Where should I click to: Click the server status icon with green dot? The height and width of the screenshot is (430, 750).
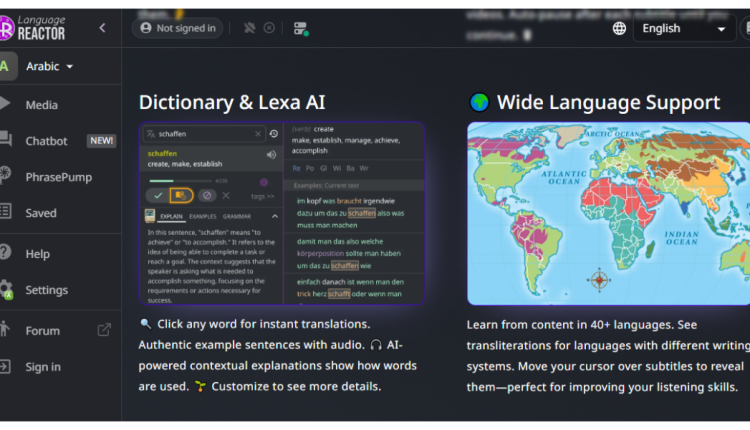pyautogui.click(x=301, y=29)
